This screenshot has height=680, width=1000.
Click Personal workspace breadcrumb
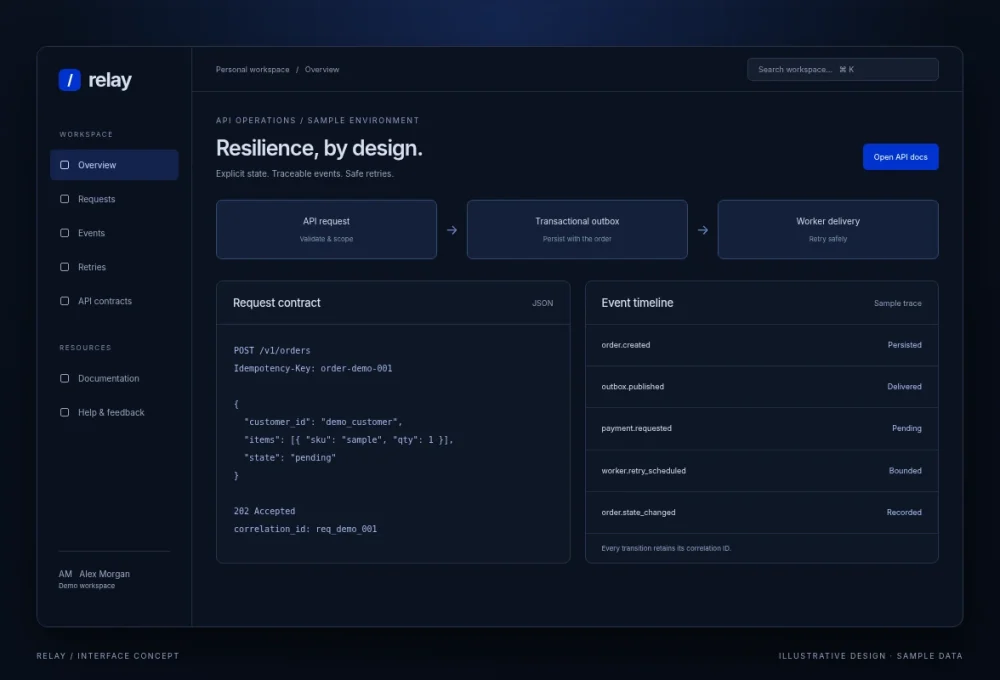tap(253, 70)
